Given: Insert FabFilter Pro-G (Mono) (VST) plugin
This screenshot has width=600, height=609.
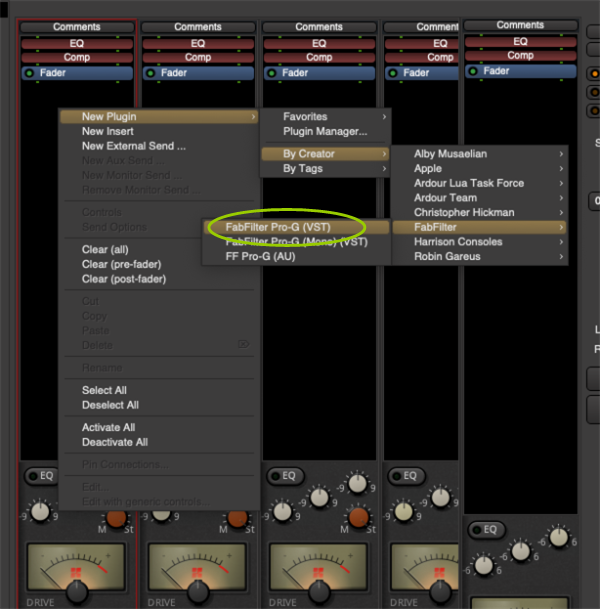Looking at the screenshot, I should 297,242.
